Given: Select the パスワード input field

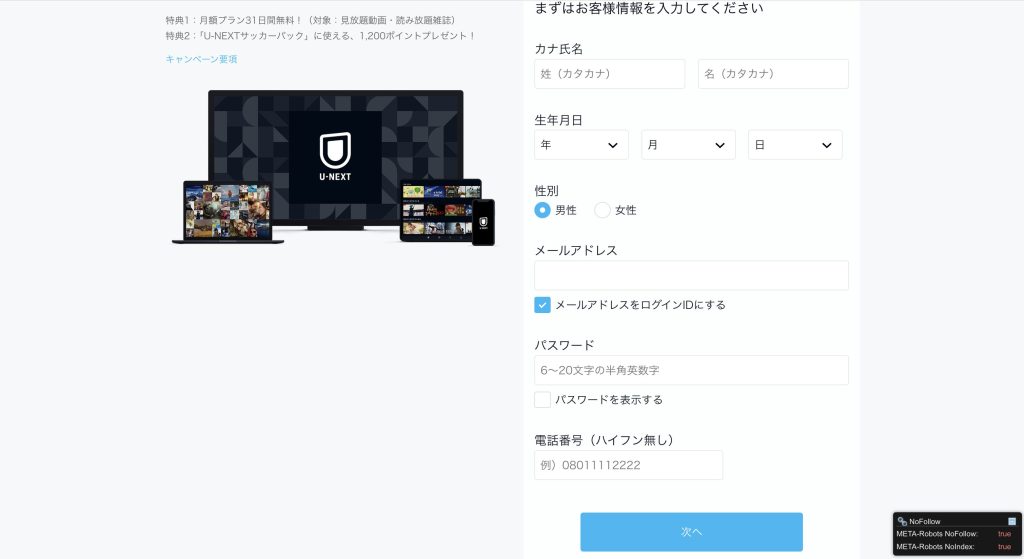Looking at the screenshot, I should pos(691,370).
